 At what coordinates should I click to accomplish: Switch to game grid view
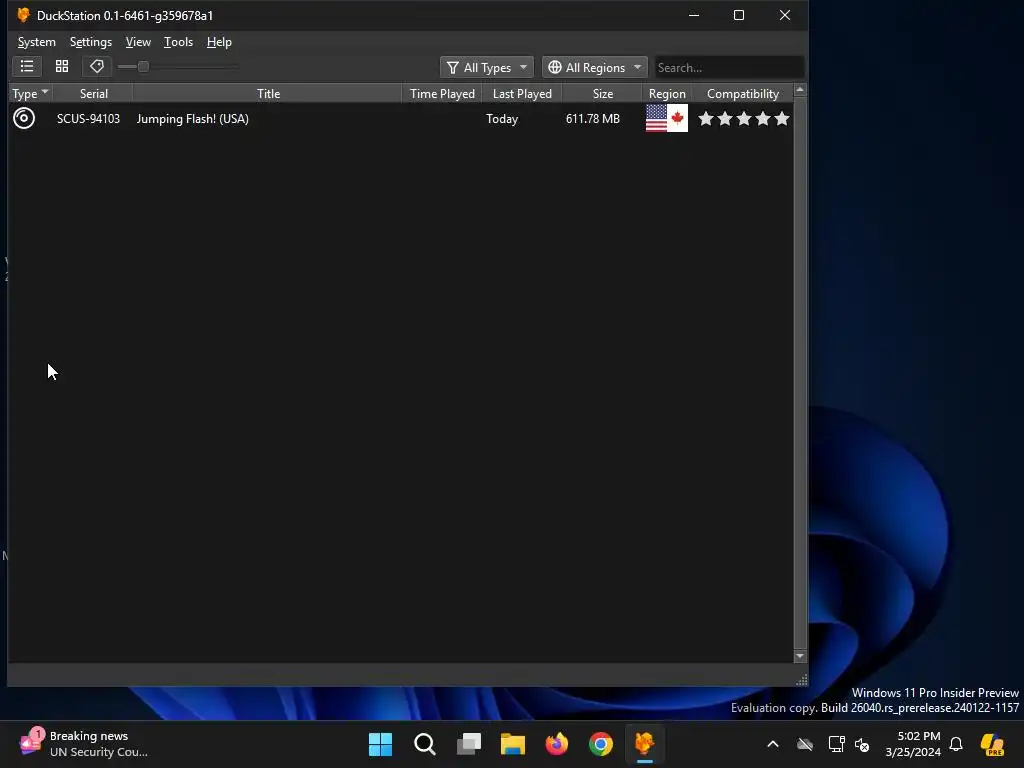coord(62,67)
